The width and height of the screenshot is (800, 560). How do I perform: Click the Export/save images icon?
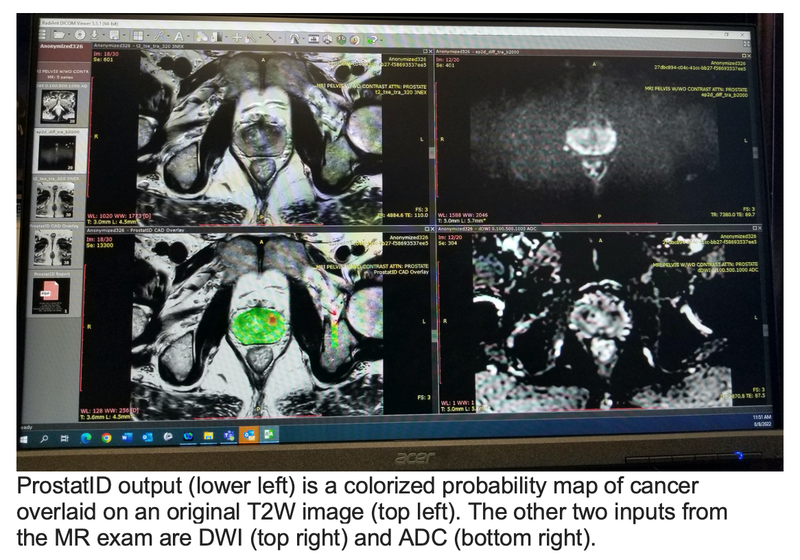pyautogui.click(x=114, y=35)
